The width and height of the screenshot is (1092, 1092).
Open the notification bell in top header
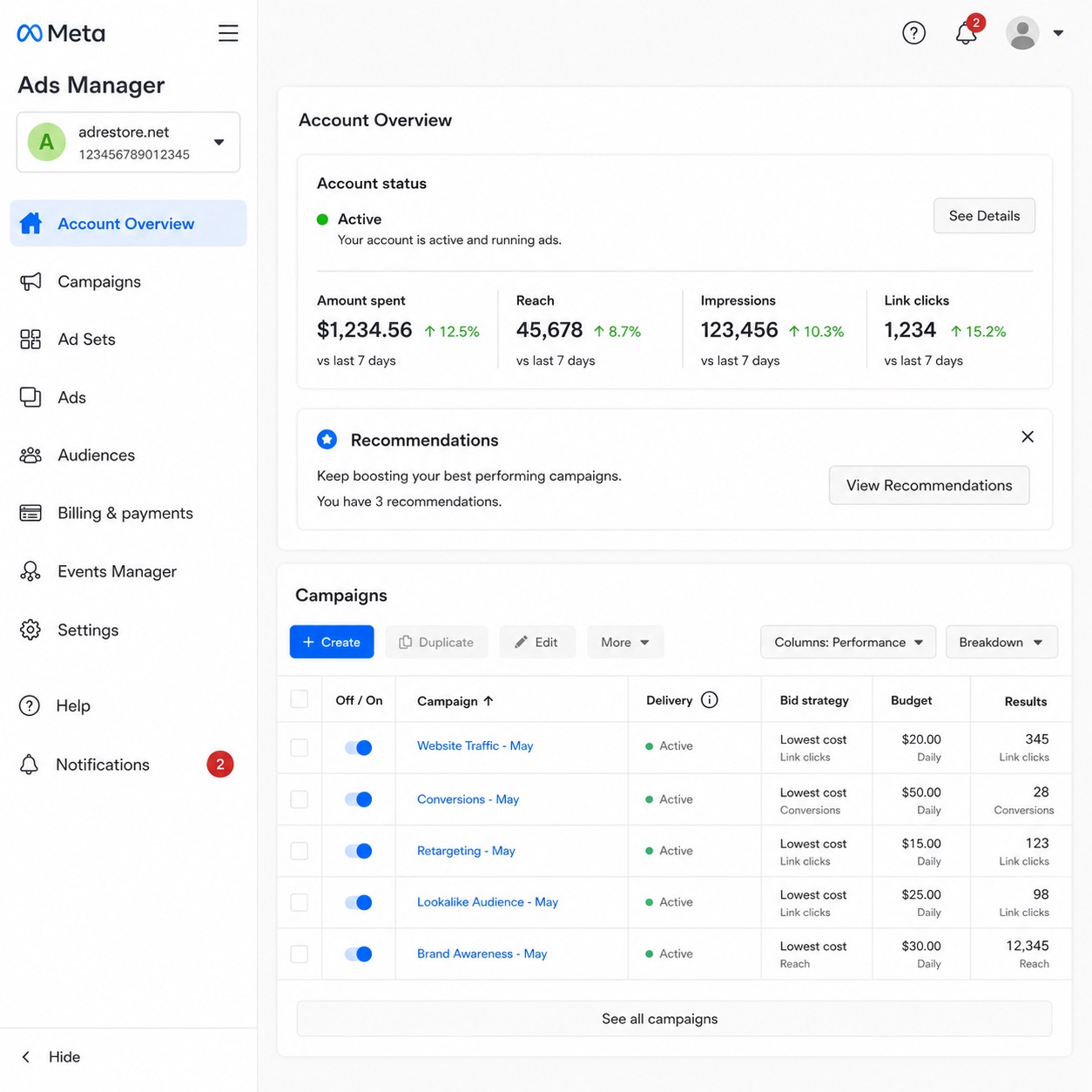(x=966, y=33)
